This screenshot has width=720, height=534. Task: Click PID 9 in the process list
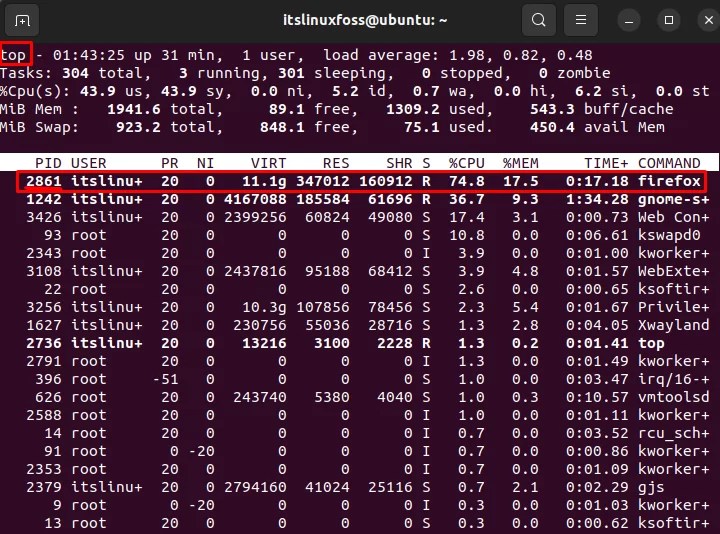[57, 505]
